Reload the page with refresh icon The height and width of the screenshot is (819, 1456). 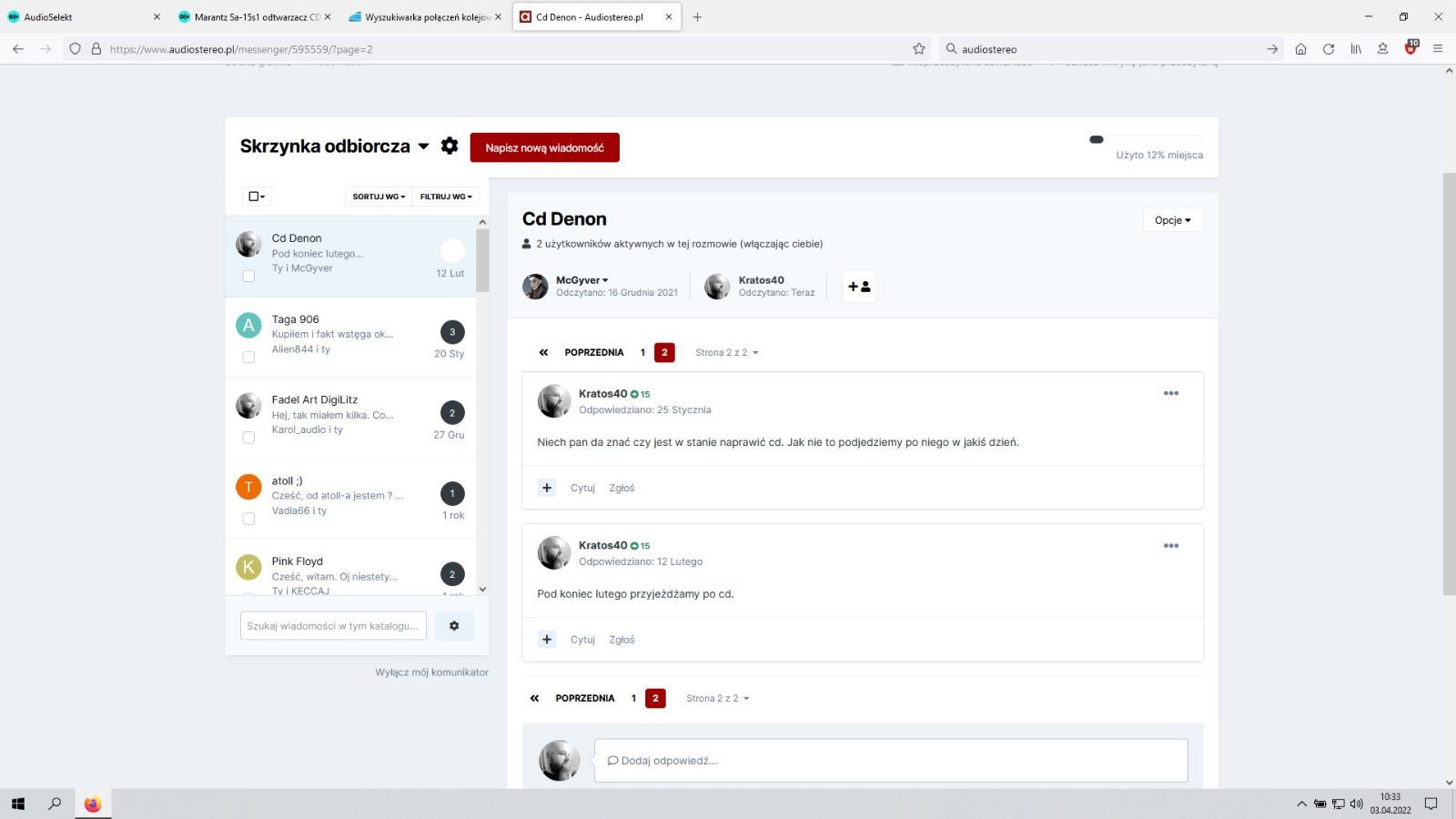(1329, 49)
